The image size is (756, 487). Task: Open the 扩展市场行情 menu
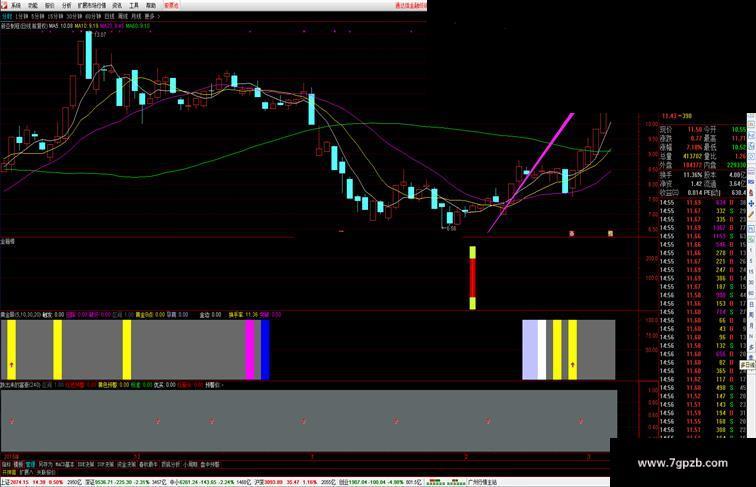[x=92, y=5]
